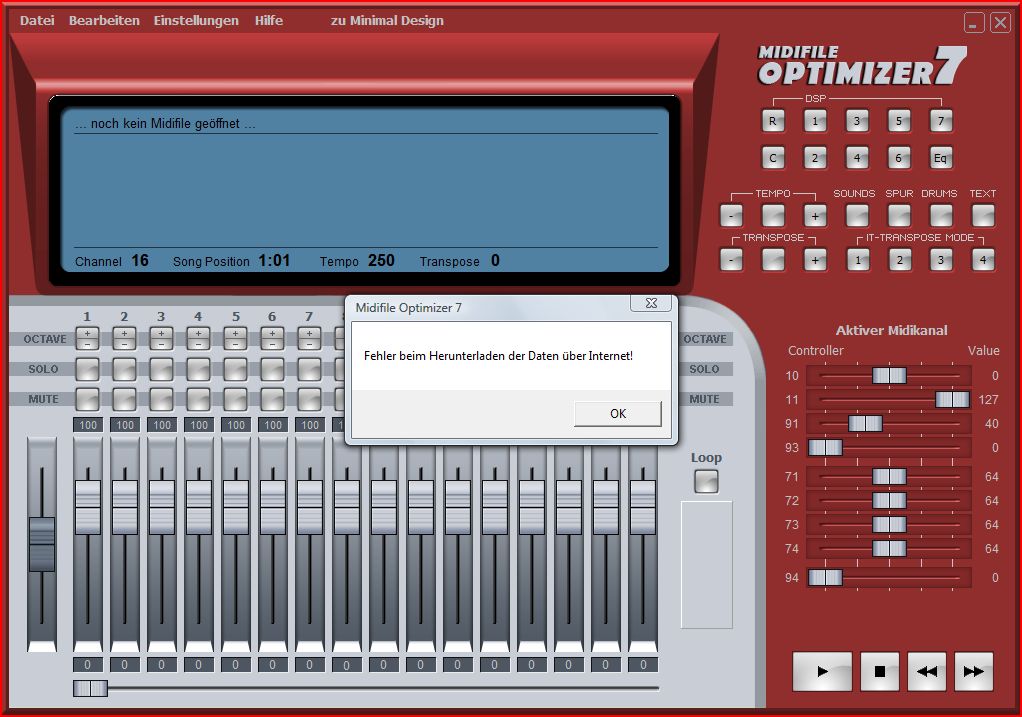This screenshot has height=717, width=1022.
Task: Select DSP button 2
Action: [x=815, y=158]
